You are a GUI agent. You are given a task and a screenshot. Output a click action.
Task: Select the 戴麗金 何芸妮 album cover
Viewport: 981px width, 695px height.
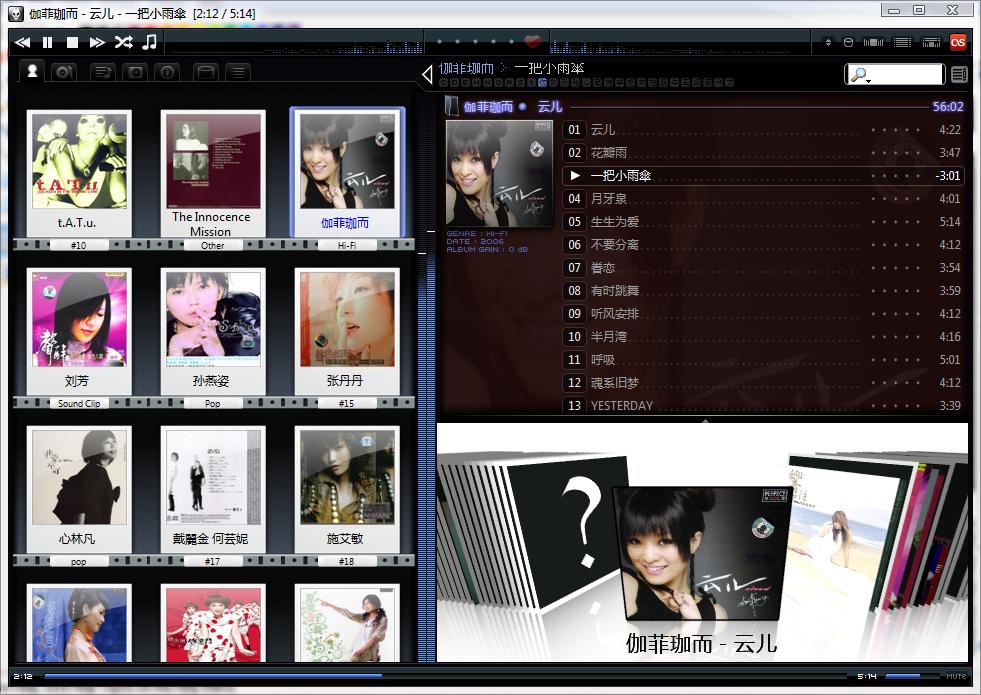[x=213, y=477]
